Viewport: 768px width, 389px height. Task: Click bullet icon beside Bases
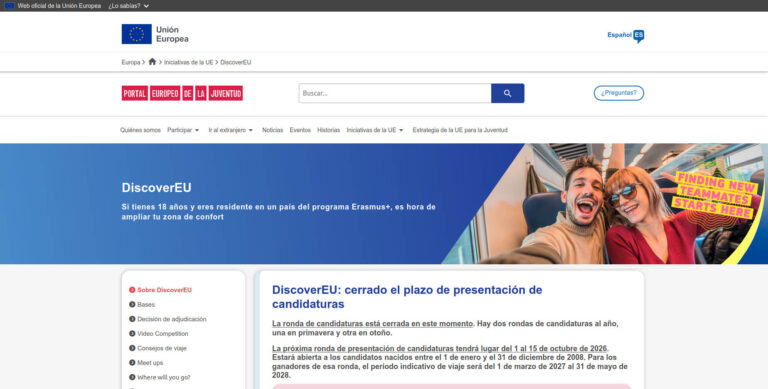coord(132,304)
